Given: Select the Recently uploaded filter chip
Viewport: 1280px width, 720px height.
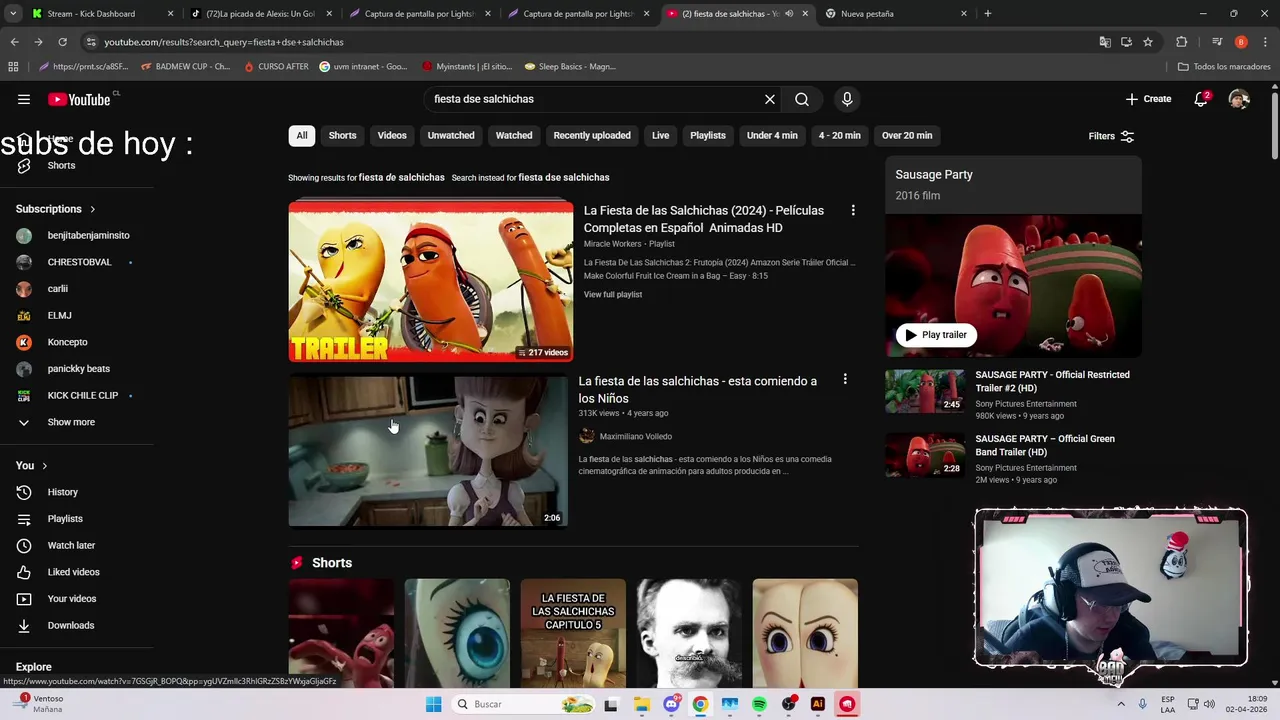Looking at the screenshot, I should pyautogui.click(x=592, y=135).
